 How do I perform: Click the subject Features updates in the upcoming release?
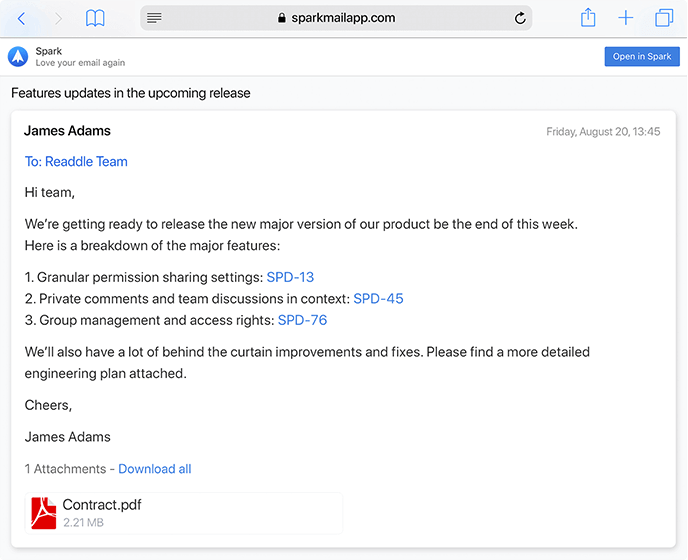coord(131,93)
